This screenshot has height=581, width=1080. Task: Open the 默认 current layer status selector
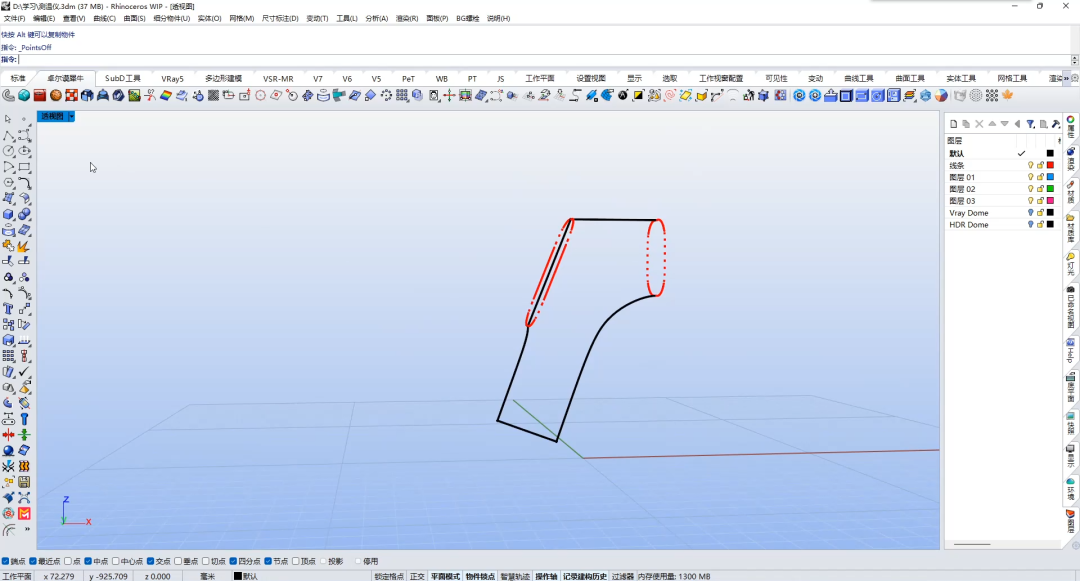click(x=246, y=576)
